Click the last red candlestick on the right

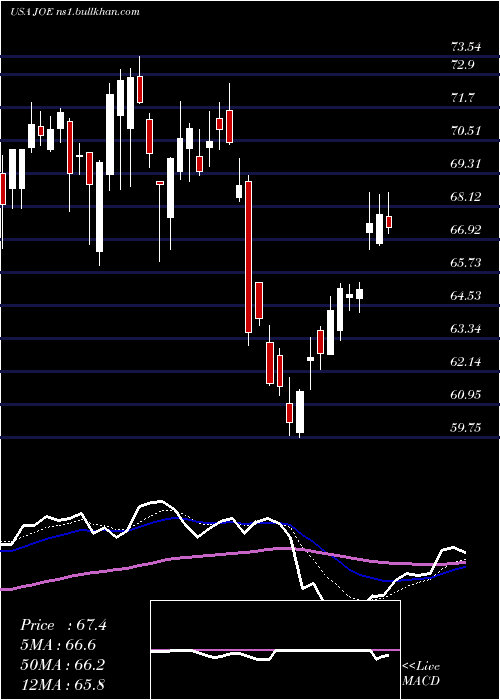point(389,222)
